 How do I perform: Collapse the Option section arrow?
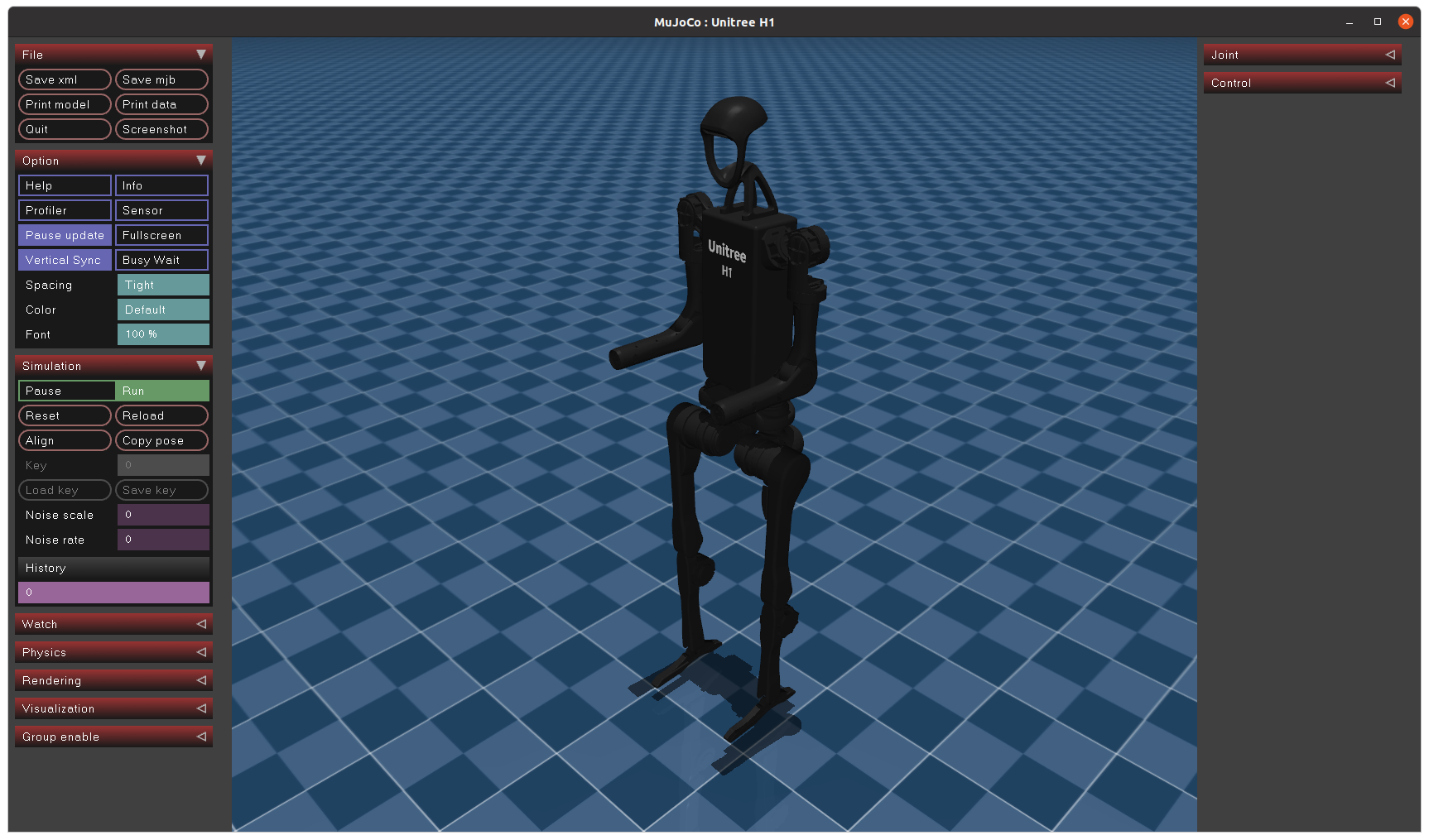tap(200, 161)
